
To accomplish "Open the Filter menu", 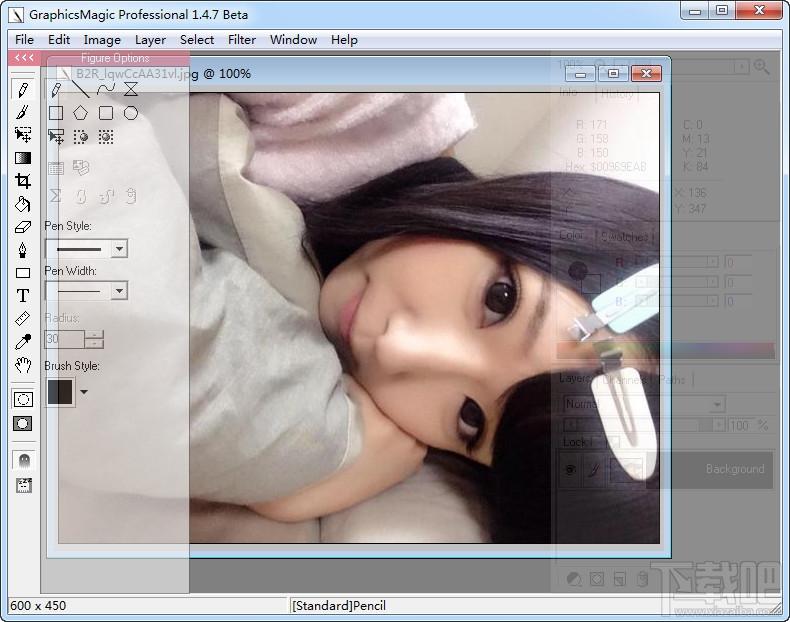I will tap(242, 40).
